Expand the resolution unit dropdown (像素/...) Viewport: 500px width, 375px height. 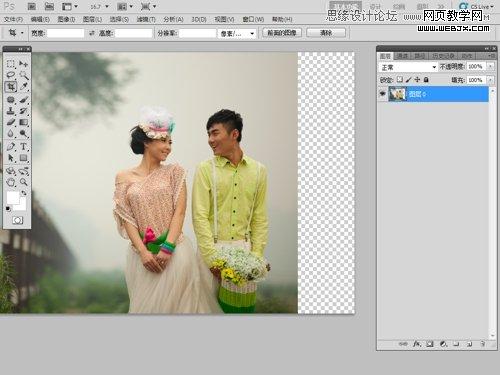pyautogui.click(x=237, y=33)
